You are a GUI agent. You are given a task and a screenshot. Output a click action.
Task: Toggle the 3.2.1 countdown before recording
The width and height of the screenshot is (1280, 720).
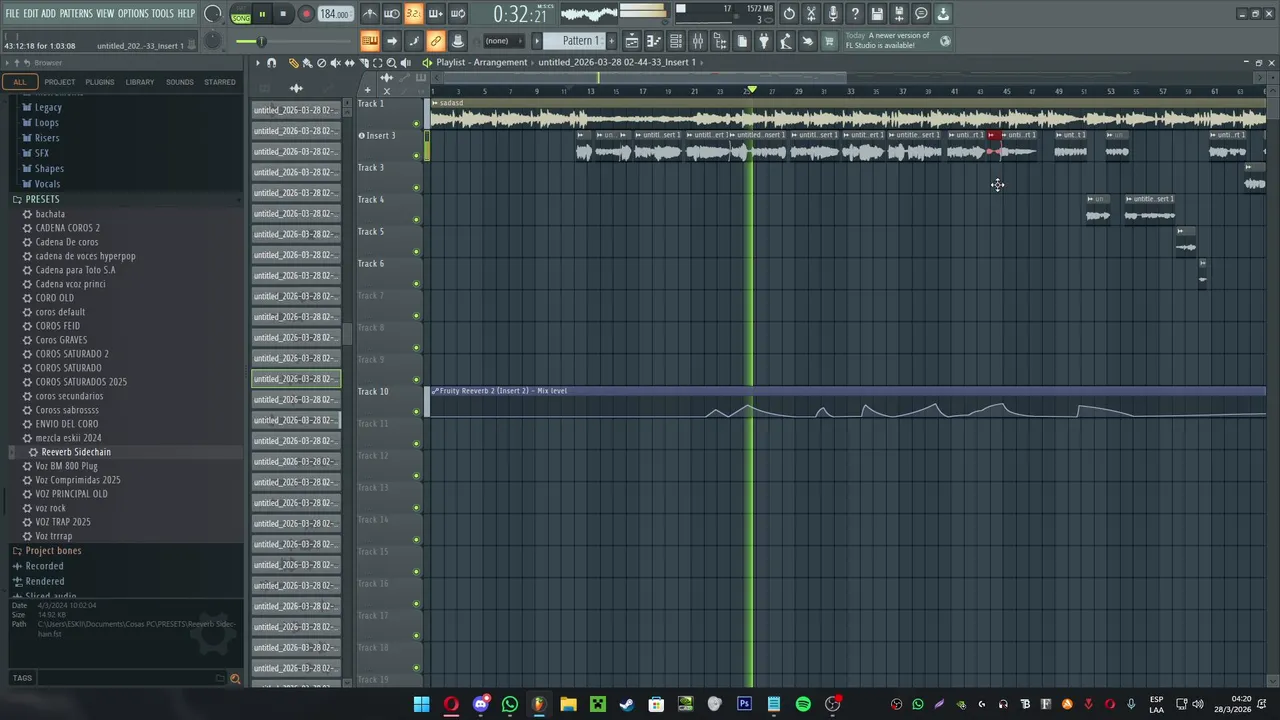pos(414,14)
